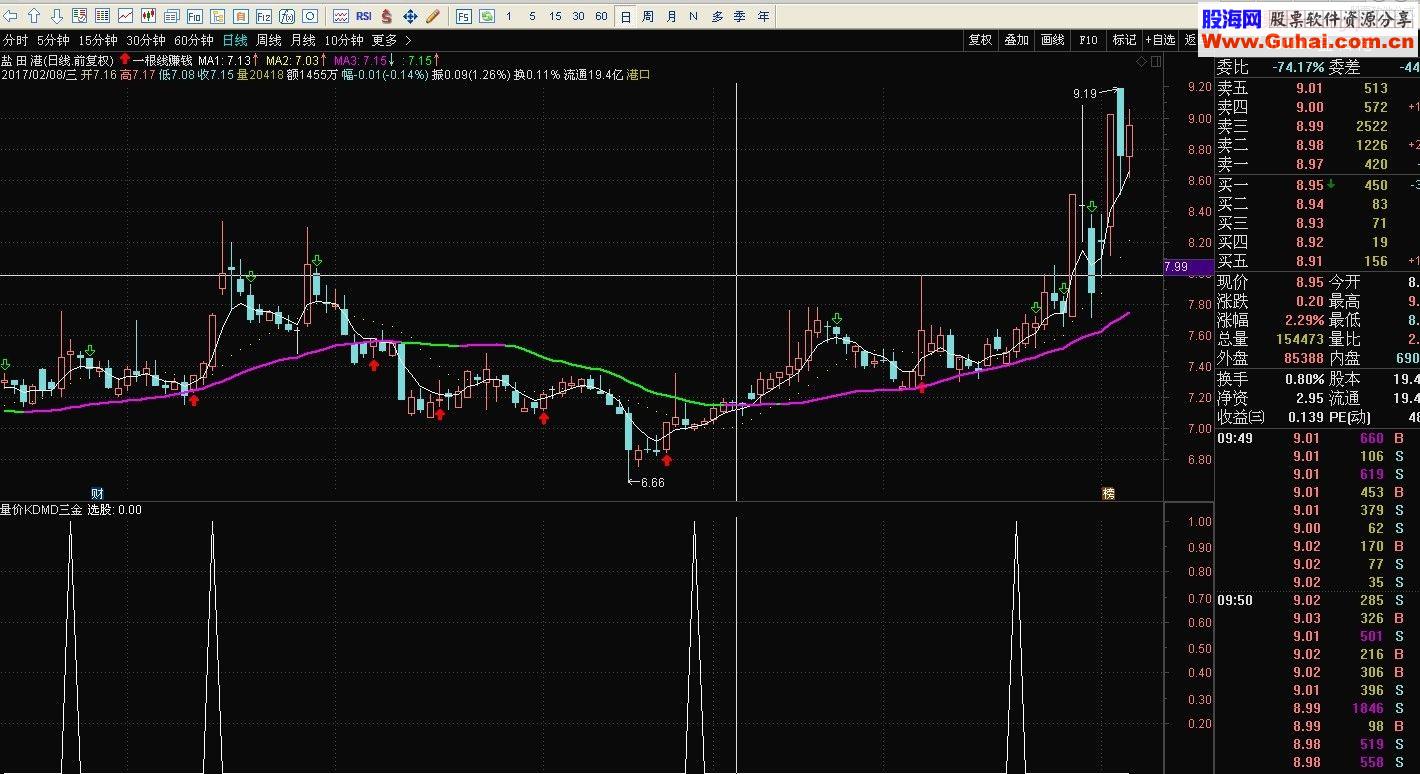
Task: Open the 复权 adjustment menu
Action: coord(980,40)
